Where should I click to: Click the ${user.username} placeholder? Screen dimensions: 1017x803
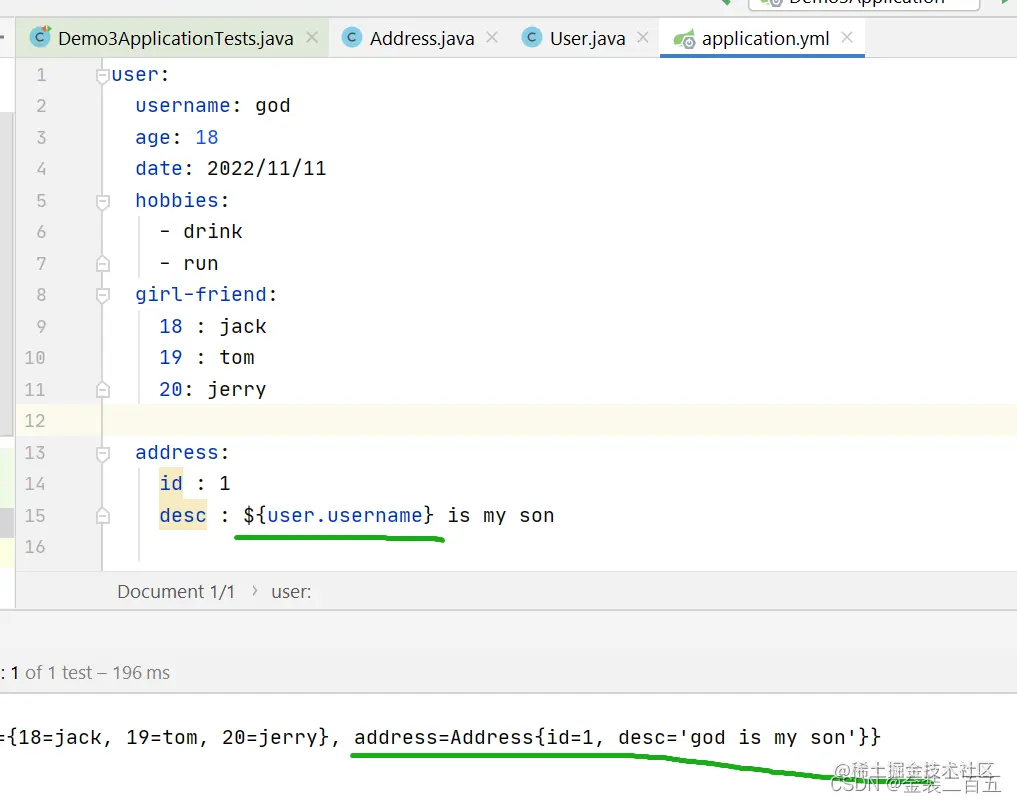(338, 515)
